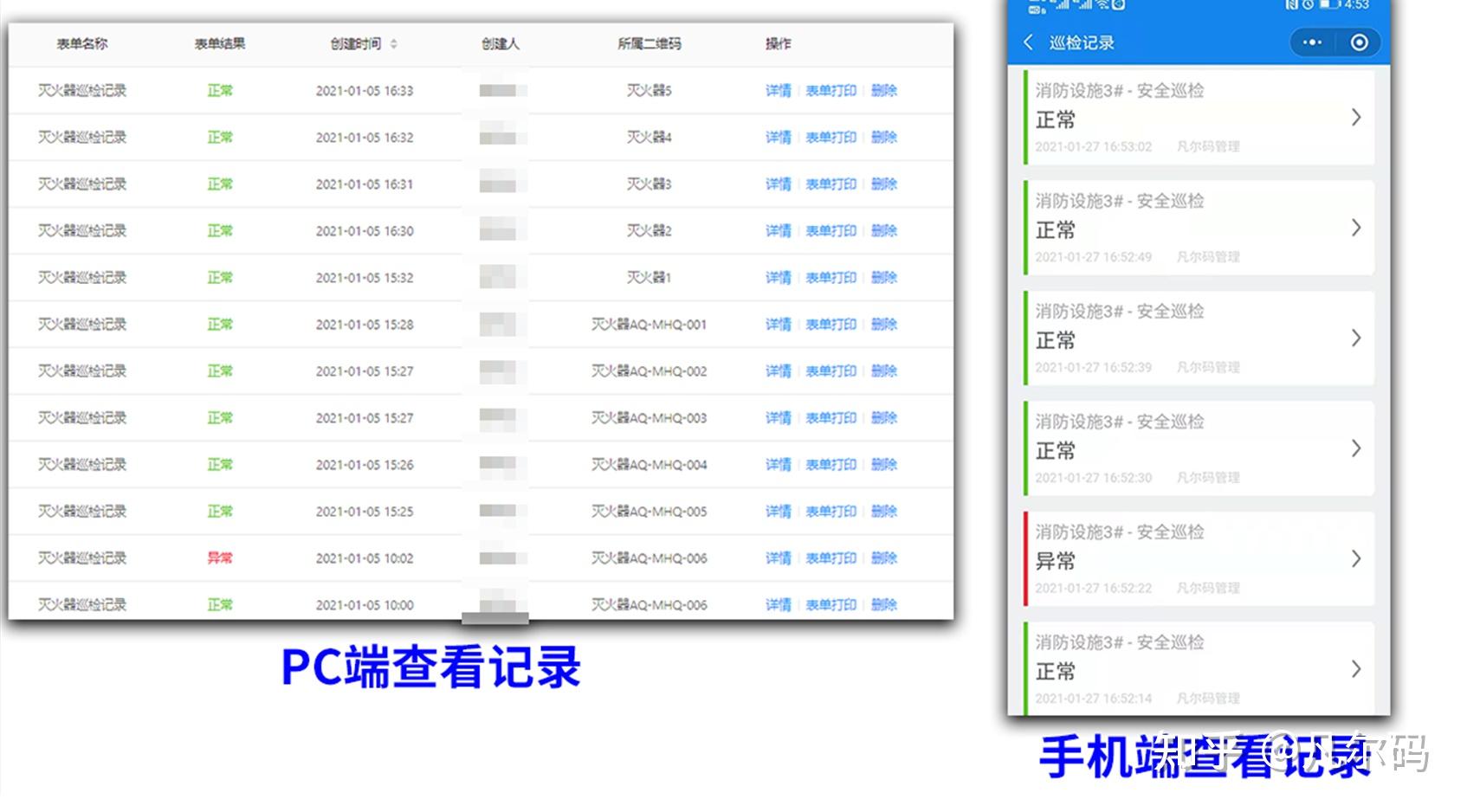Open 详情 for the 灭火器5 record
The image size is (1467, 812).
click(778, 90)
